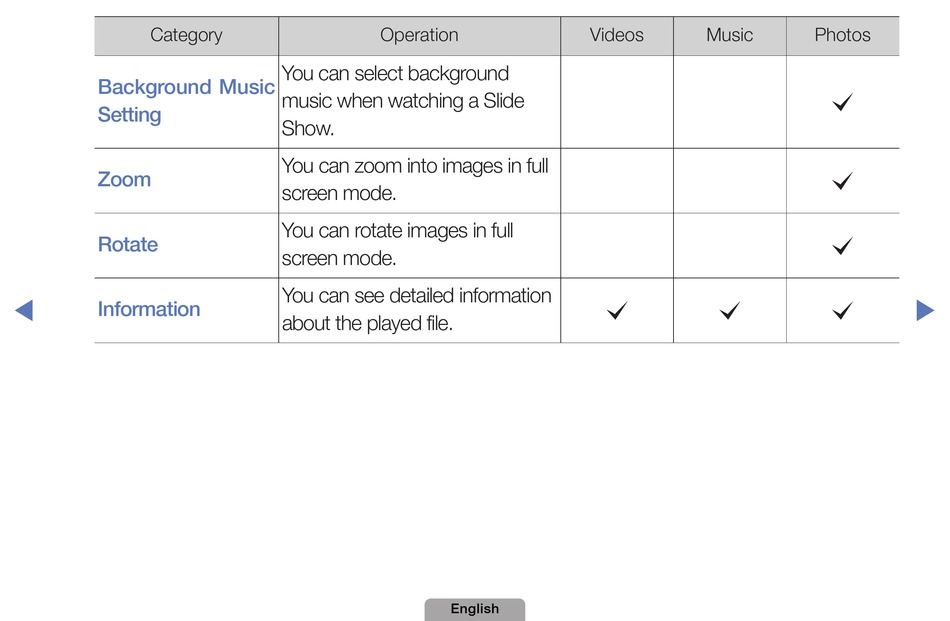The height and width of the screenshot is (621, 950).
Task: Click the English language tab
Action: (x=474, y=609)
